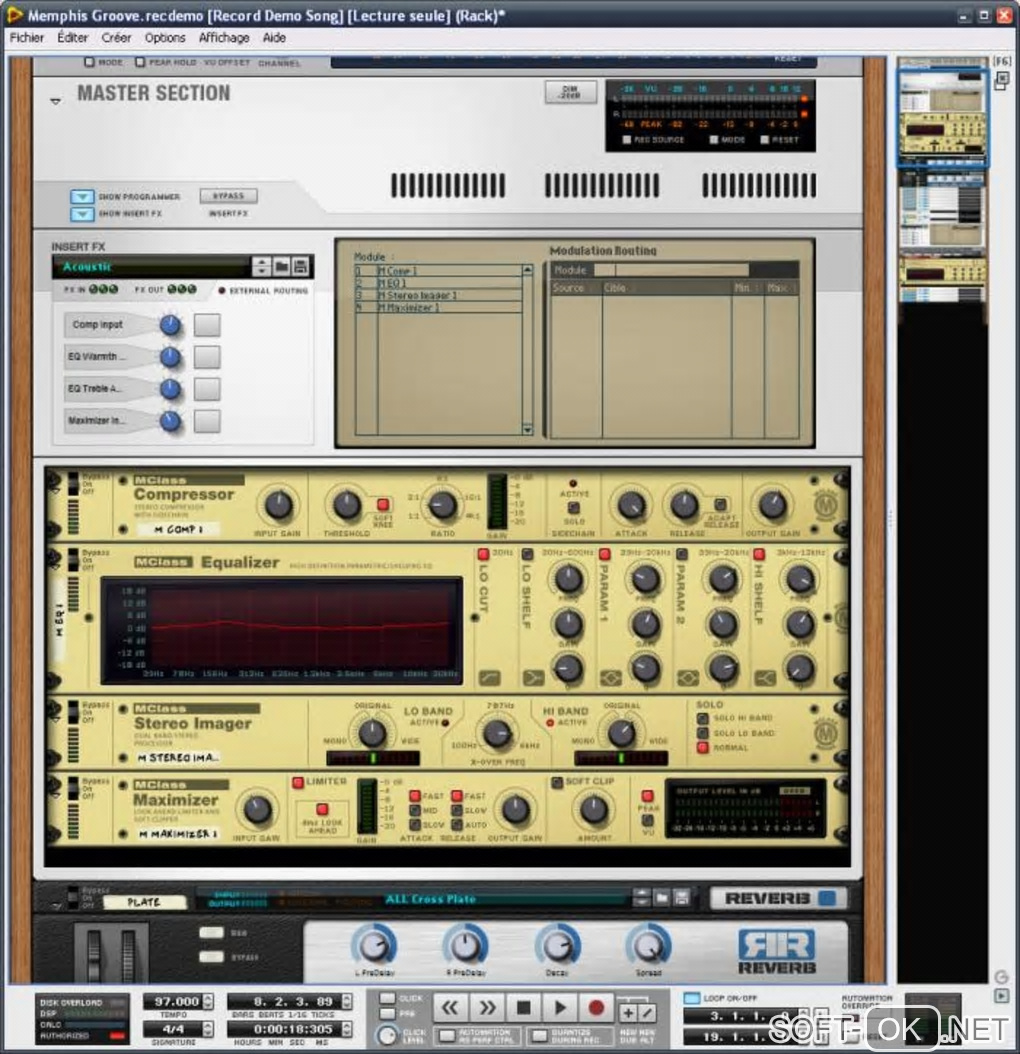
Task: Click the transport Rewind button
Action: [450, 1008]
